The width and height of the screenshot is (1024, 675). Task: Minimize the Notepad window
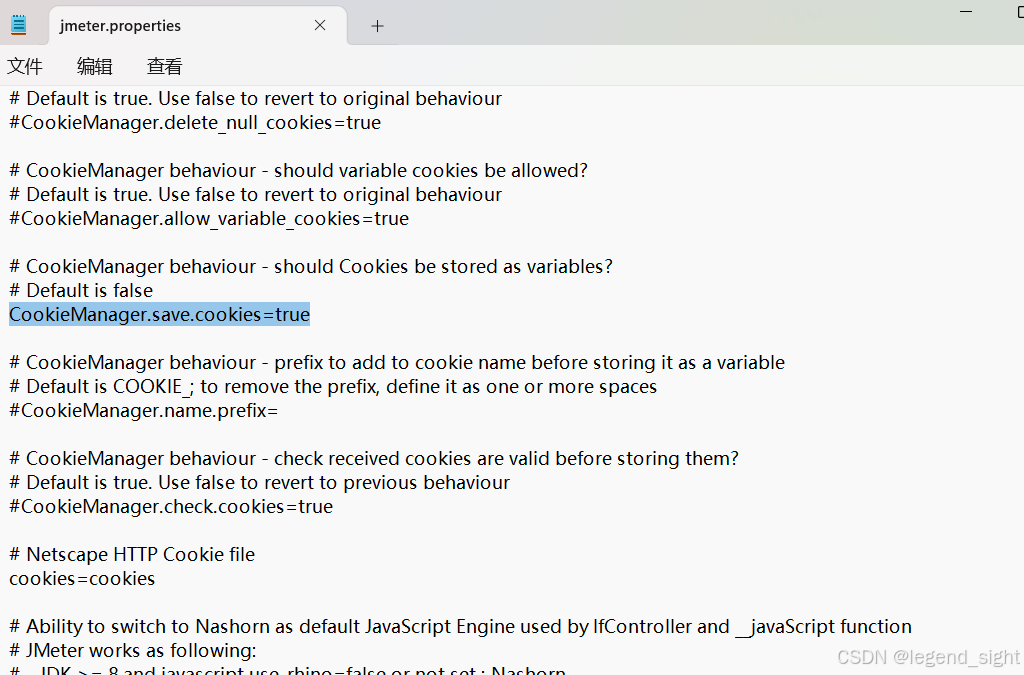pyautogui.click(x=965, y=12)
